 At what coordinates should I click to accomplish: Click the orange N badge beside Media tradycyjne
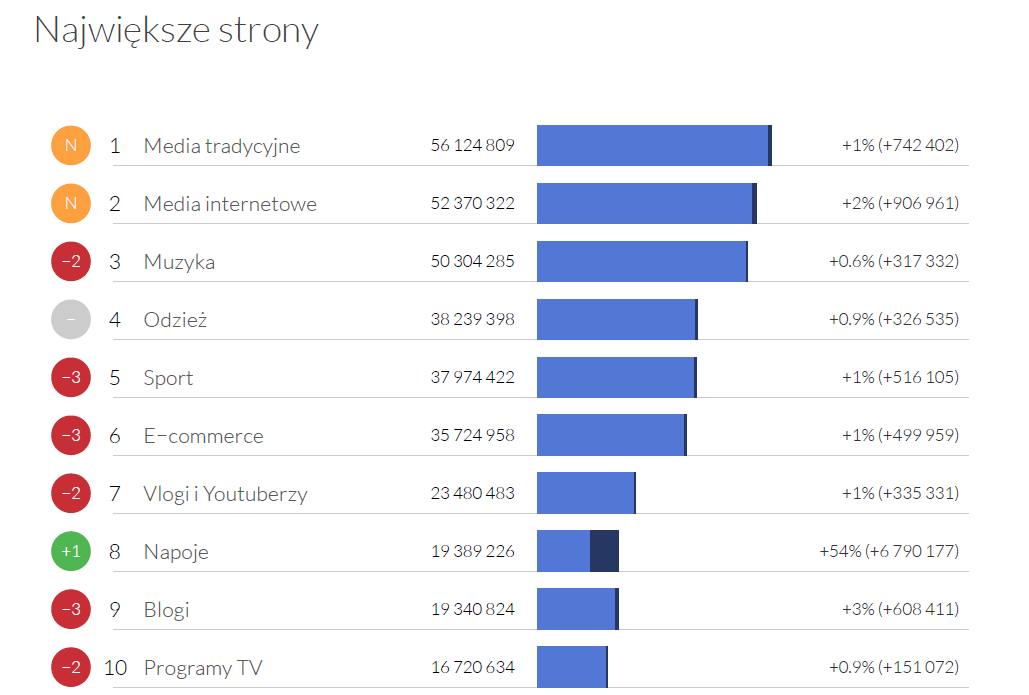tap(71, 146)
